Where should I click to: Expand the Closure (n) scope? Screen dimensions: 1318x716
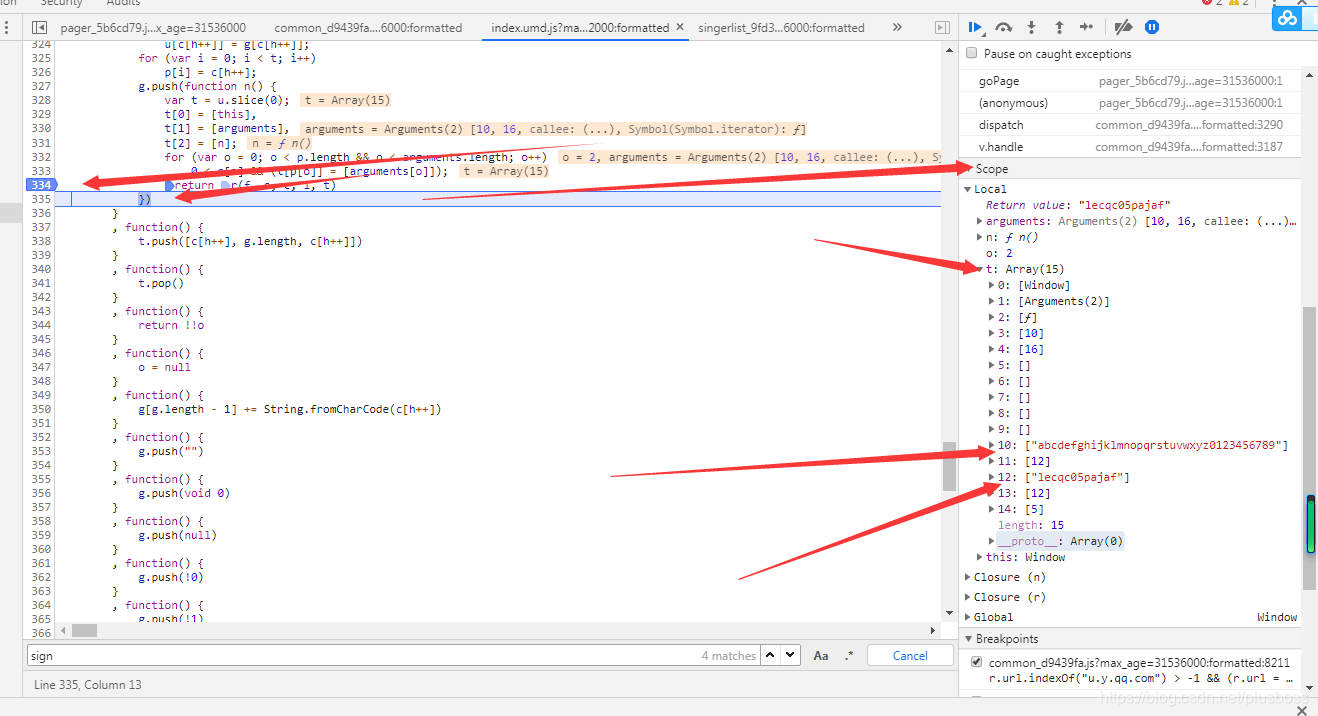coord(968,577)
